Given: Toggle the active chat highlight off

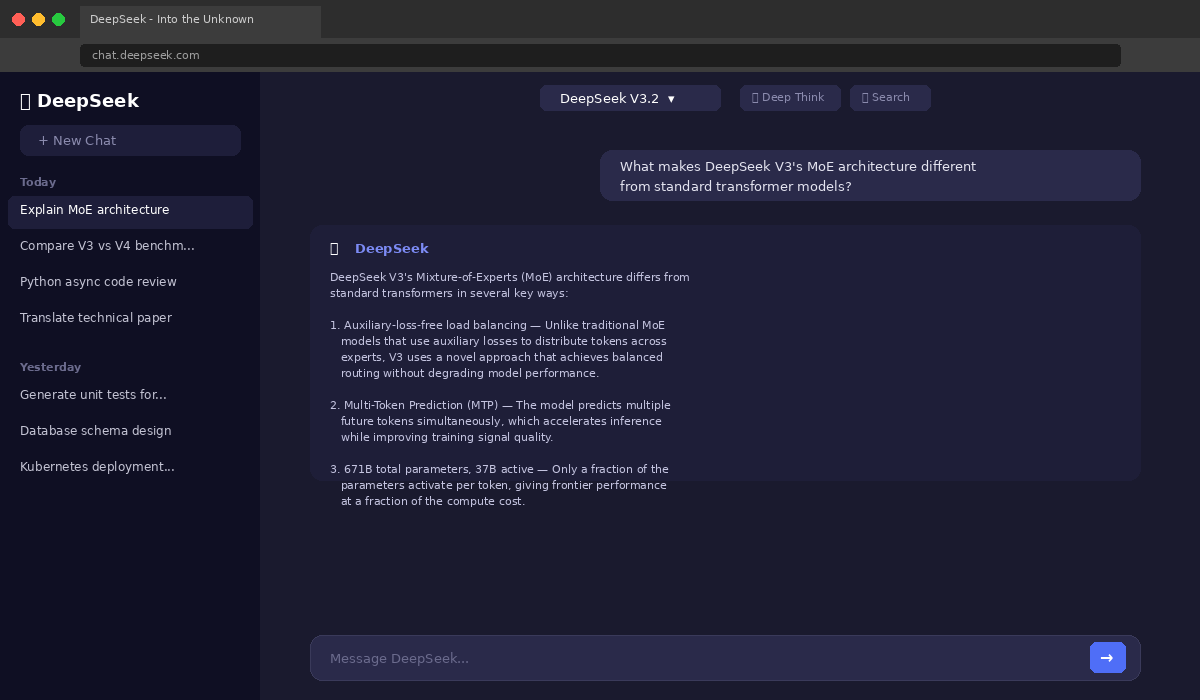Looking at the screenshot, I should pyautogui.click(x=130, y=211).
